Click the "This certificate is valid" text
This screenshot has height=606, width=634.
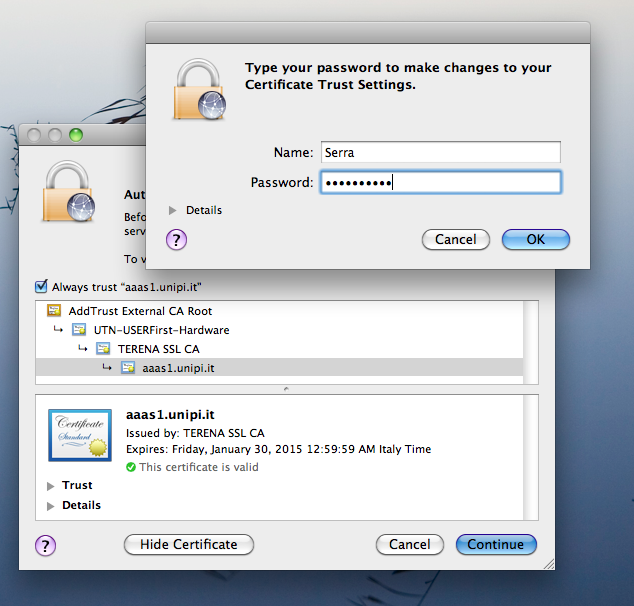pos(199,467)
